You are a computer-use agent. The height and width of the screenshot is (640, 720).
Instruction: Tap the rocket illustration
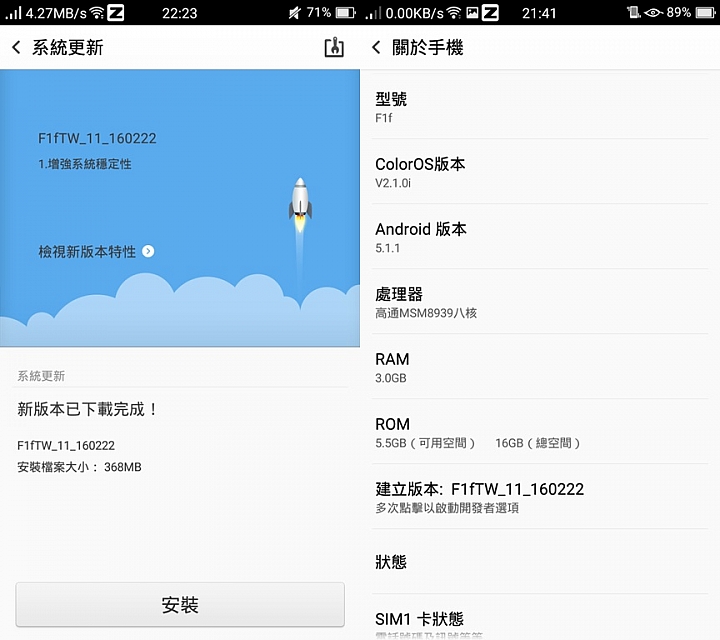click(x=300, y=204)
